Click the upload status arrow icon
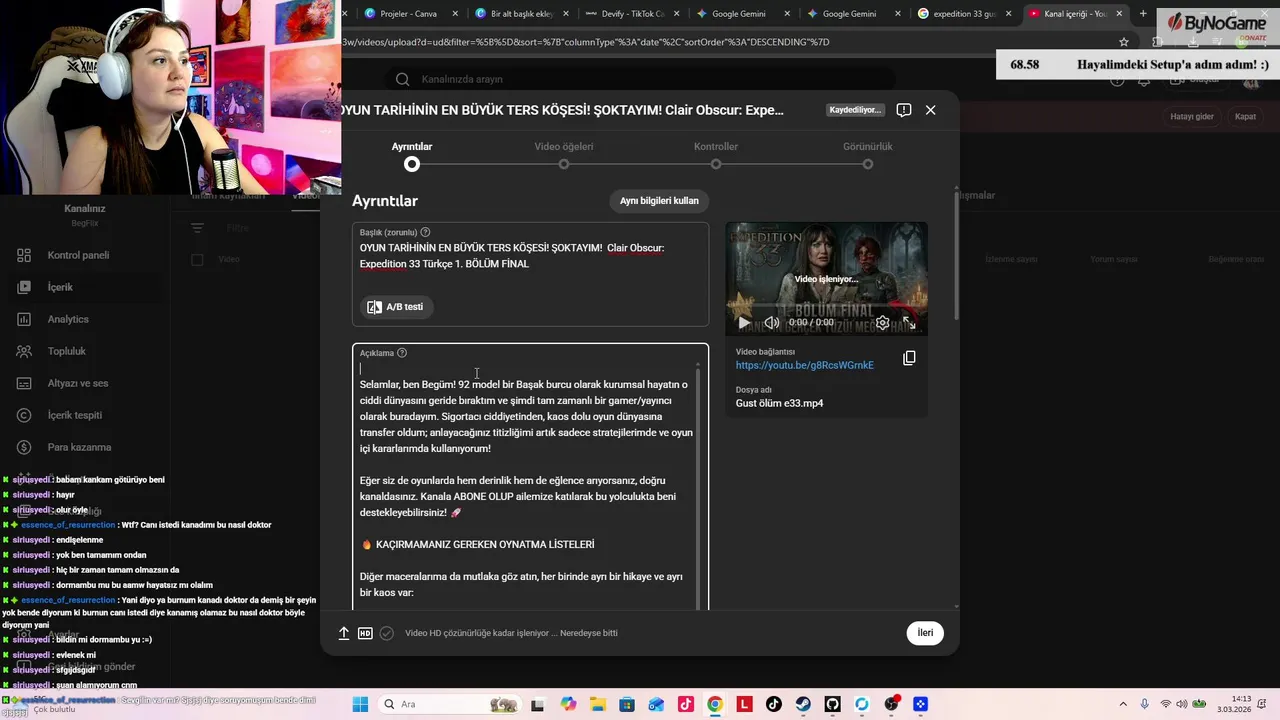 point(344,633)
